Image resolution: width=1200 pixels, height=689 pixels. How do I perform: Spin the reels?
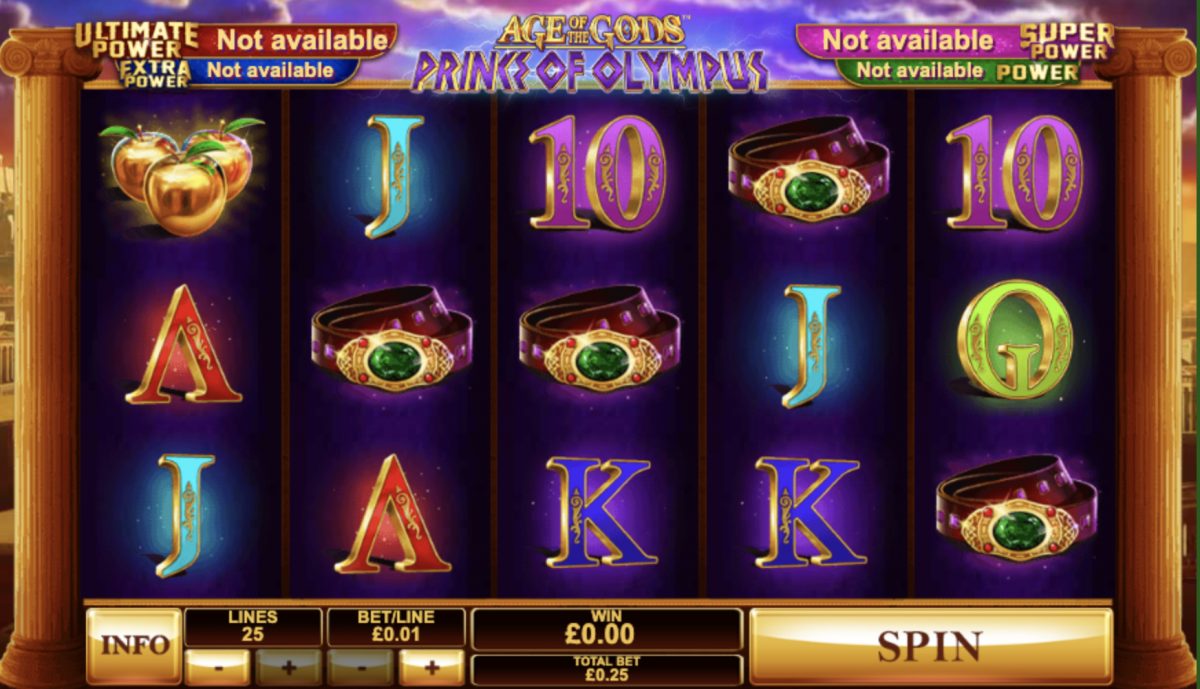[930, 645]
